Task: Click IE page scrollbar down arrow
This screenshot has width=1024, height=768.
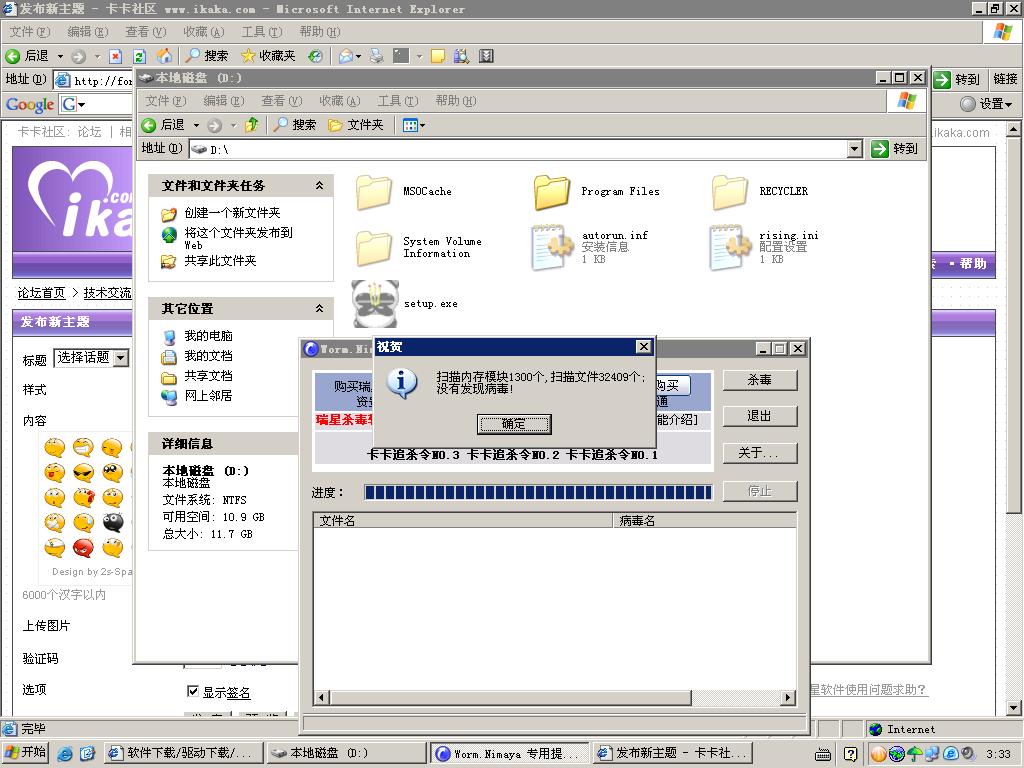Action: pyautogui.click(x=1013, y=707)
